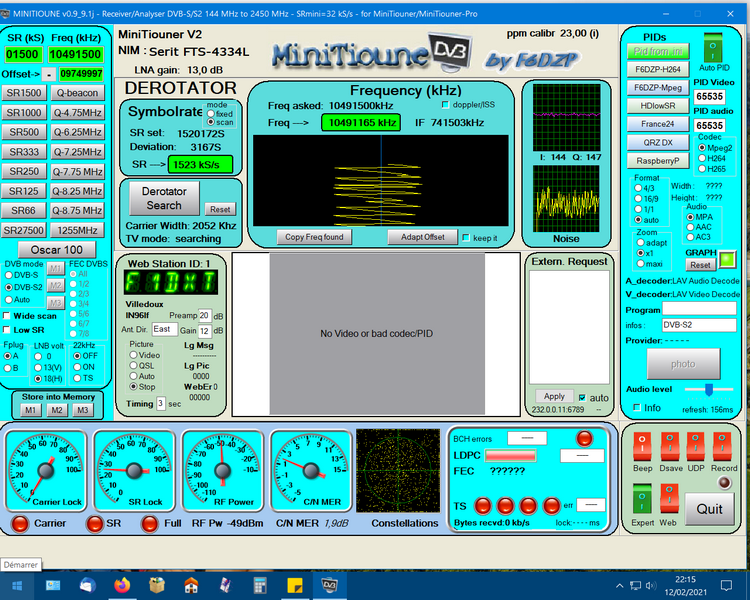750x600 pixels.
Task: Choose the Q-8.75 MHz preset
Action: [x=77, y=211]
